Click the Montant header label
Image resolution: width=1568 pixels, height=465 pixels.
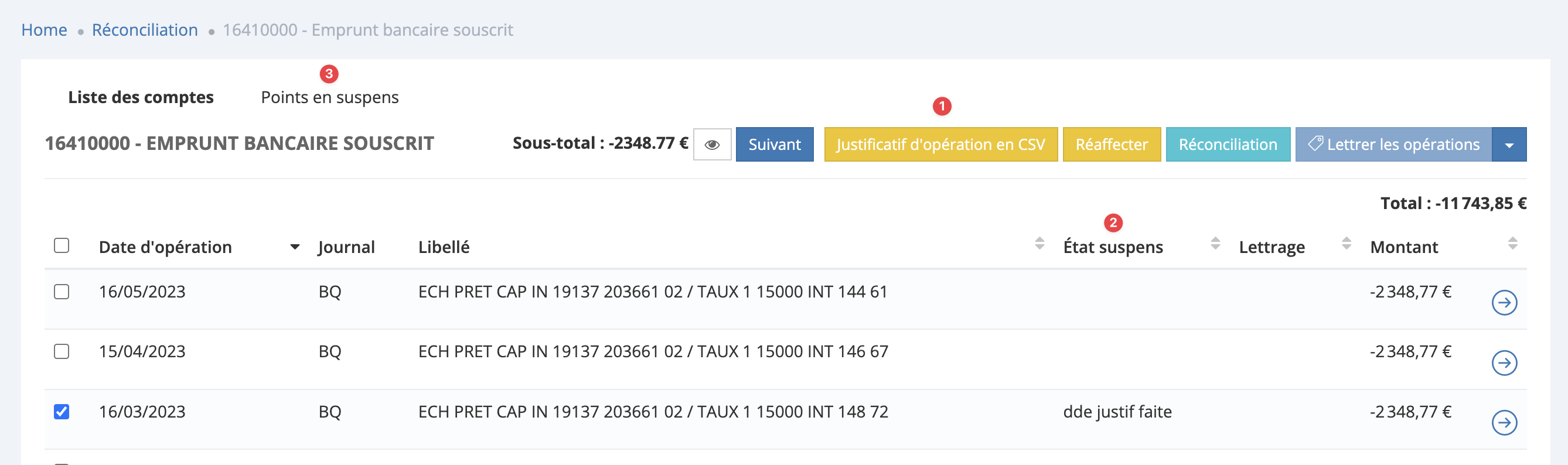(x=1404, y=247)
